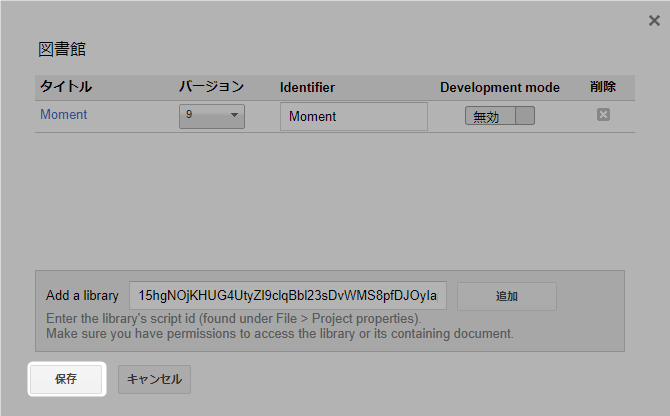The width and height of the screenshot is (670, 416).
Task: Close the 図書館 dialog with the X
Action: (654, 21)
